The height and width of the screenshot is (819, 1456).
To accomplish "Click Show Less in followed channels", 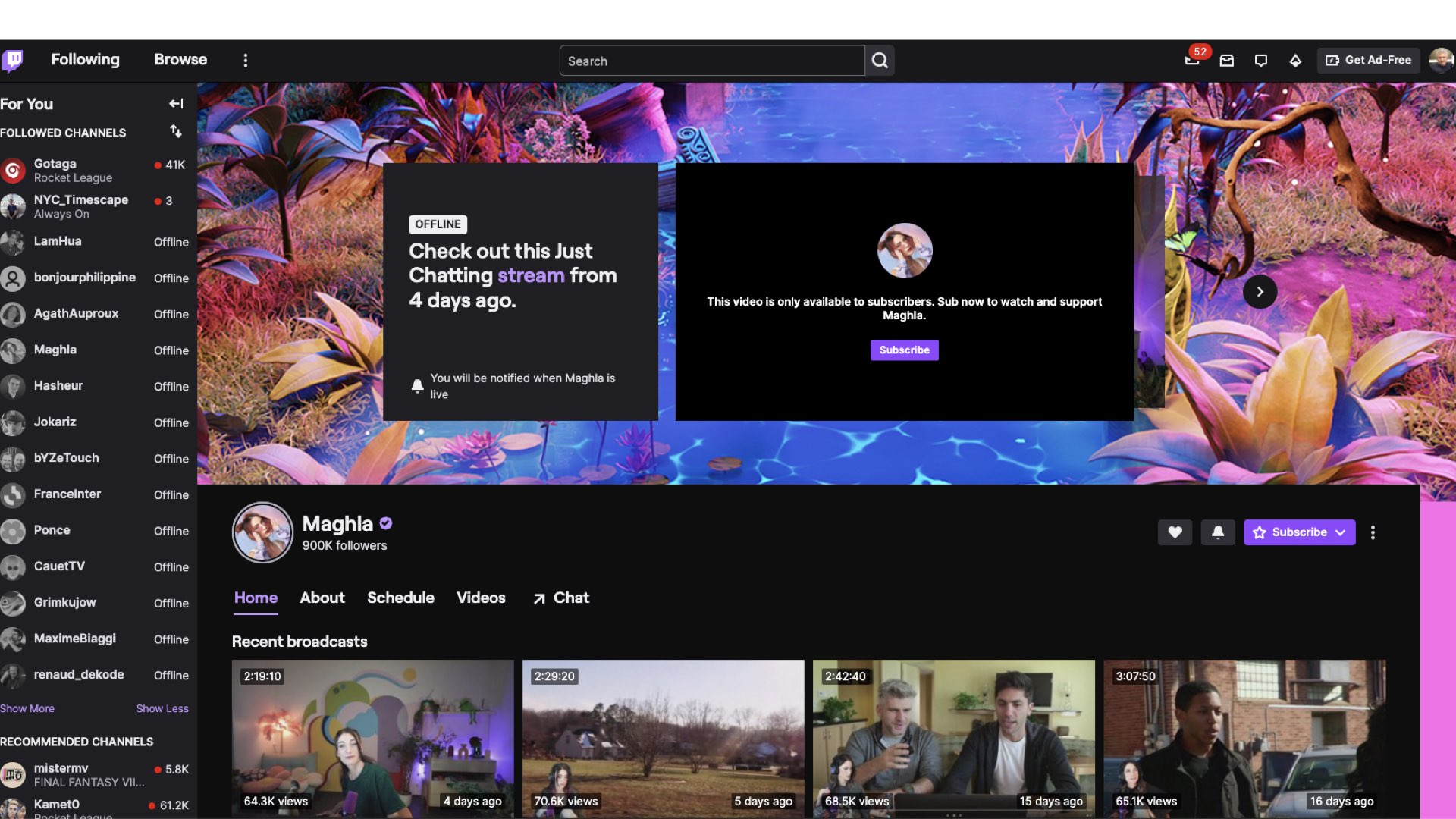I will 162,708.
